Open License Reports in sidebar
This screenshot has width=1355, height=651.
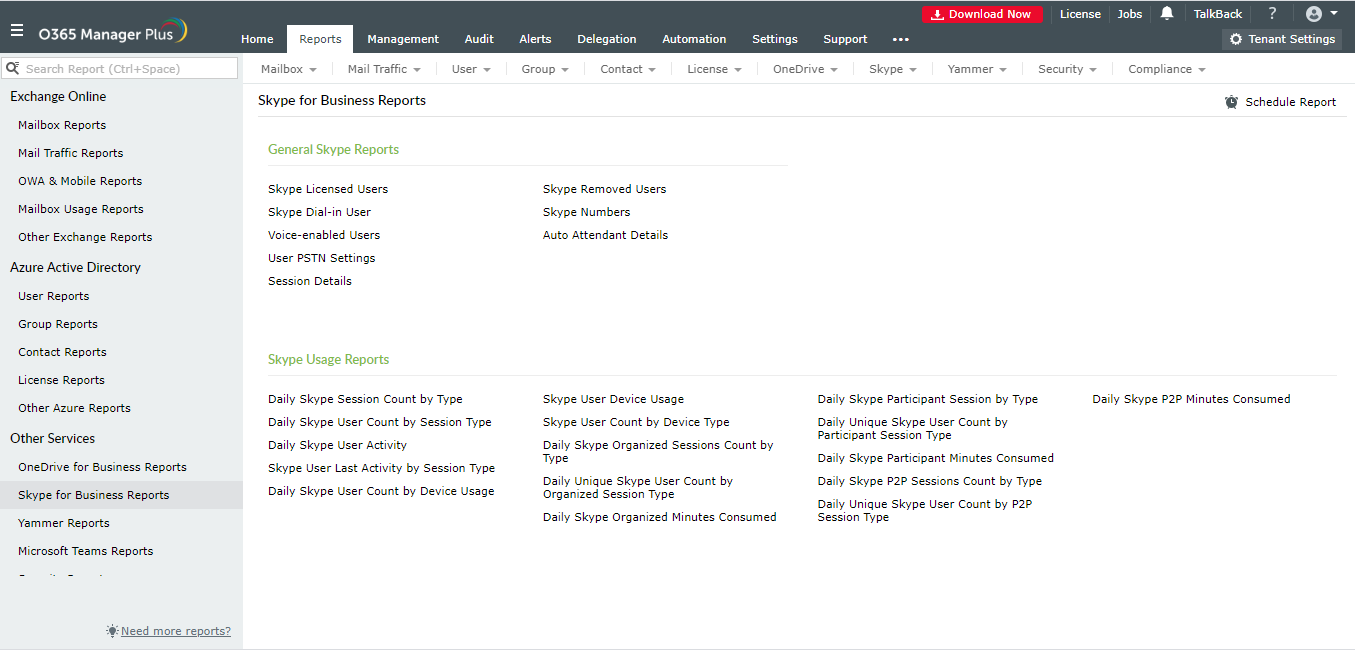pos(61,380)
